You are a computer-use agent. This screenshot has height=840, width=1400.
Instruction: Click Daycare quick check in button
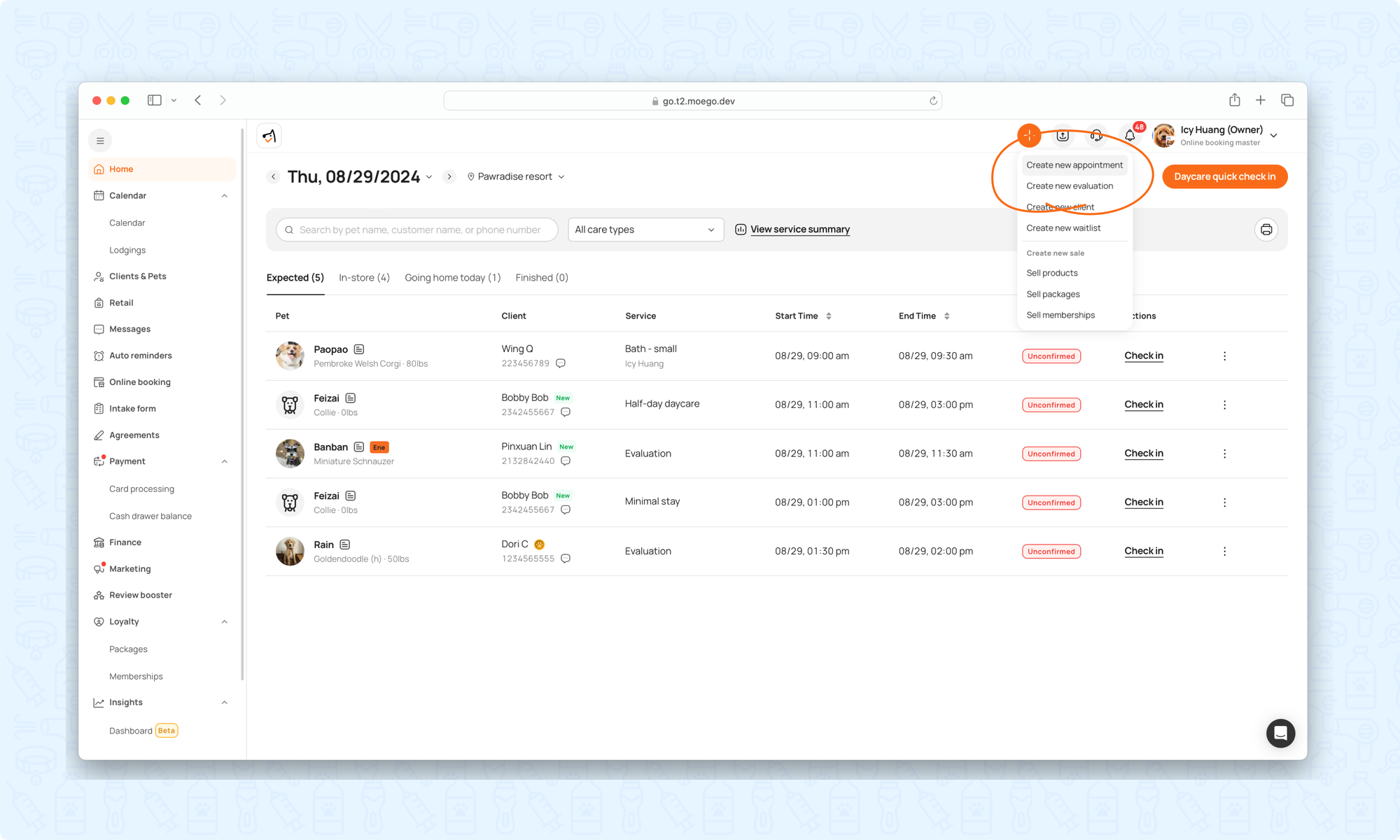click(x=1224, y=177)
